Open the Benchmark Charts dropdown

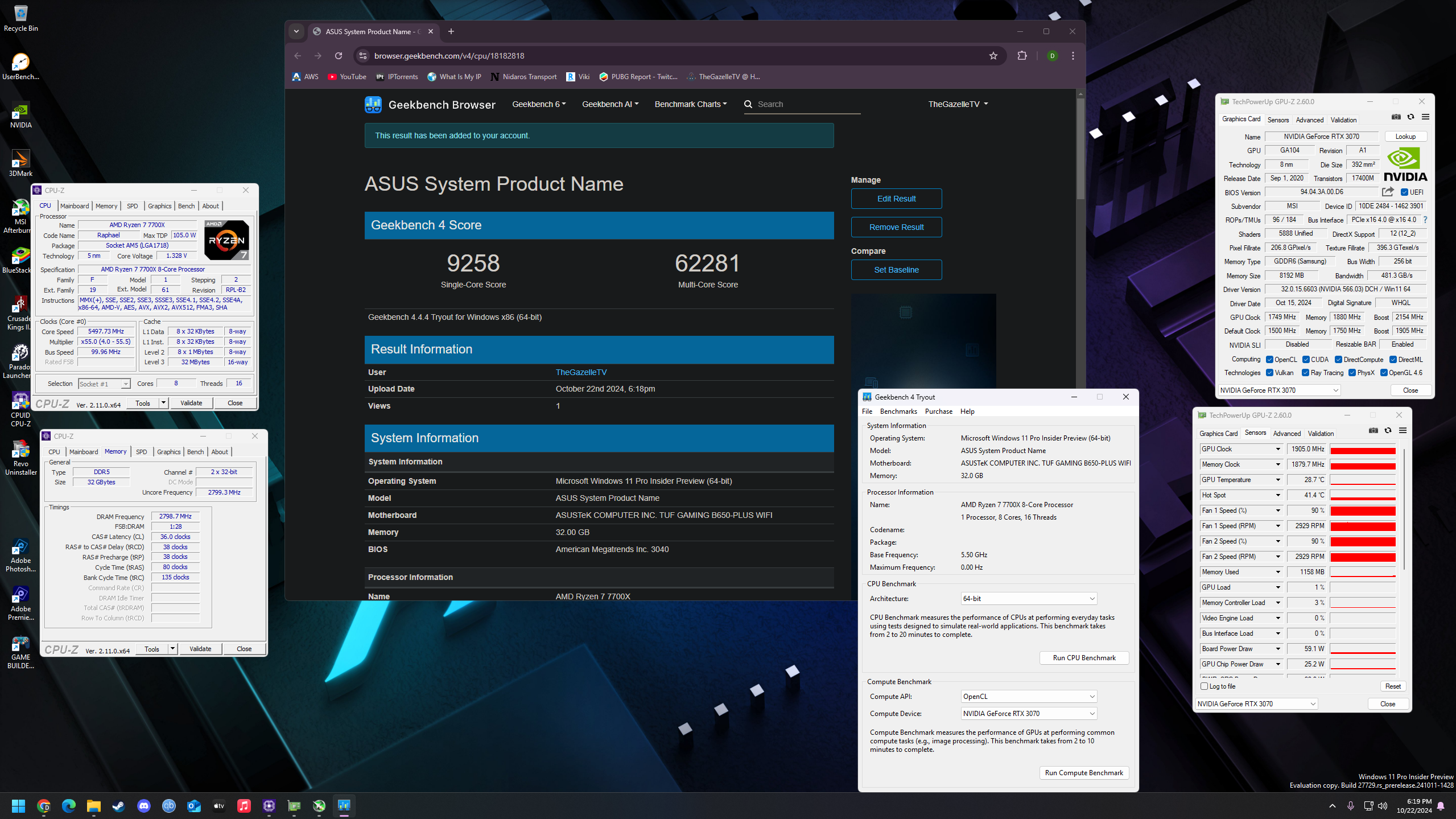click(x=690, y=104)
